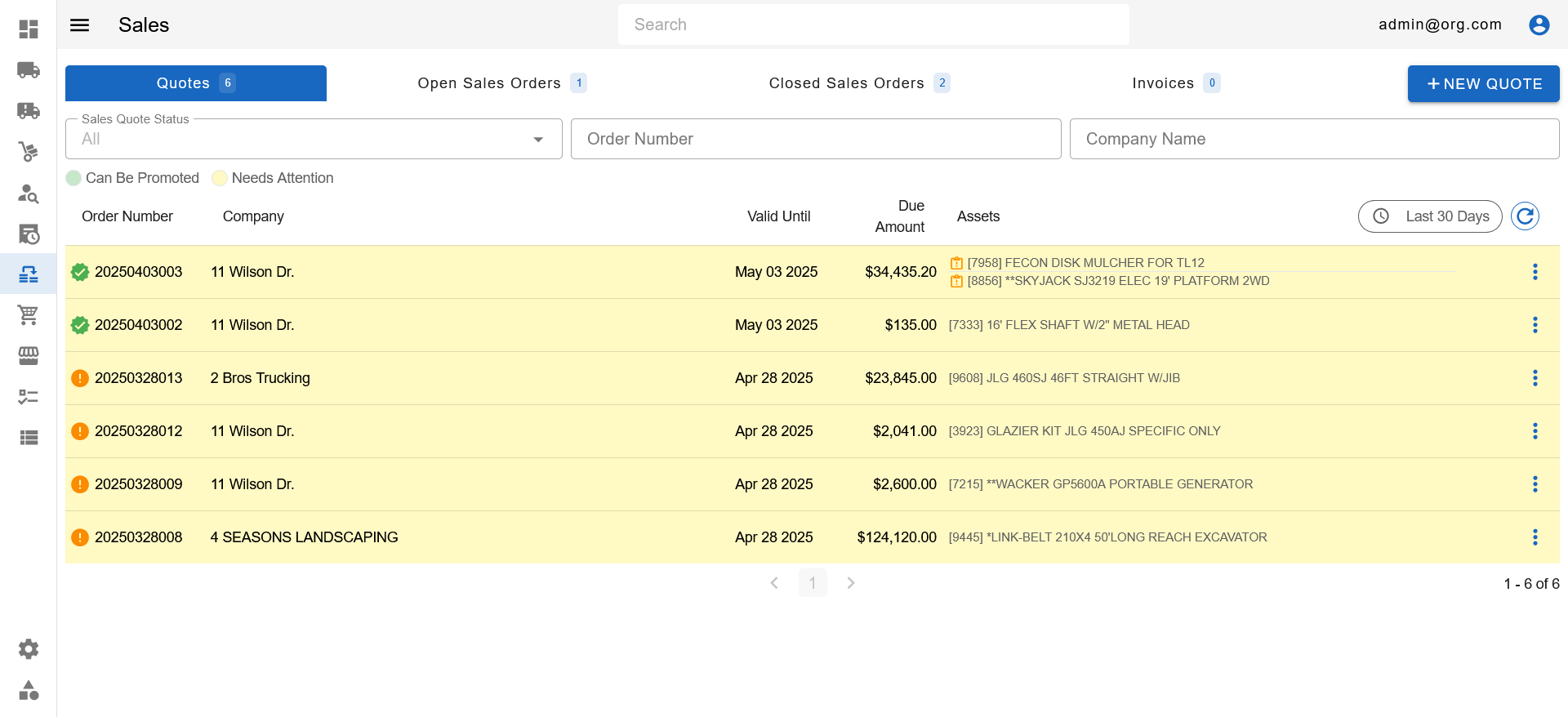Click the yellow Needs Attention legend swatch
Image resolution: width=1568 pixels, height=717 pixels.
click(220, 178)
